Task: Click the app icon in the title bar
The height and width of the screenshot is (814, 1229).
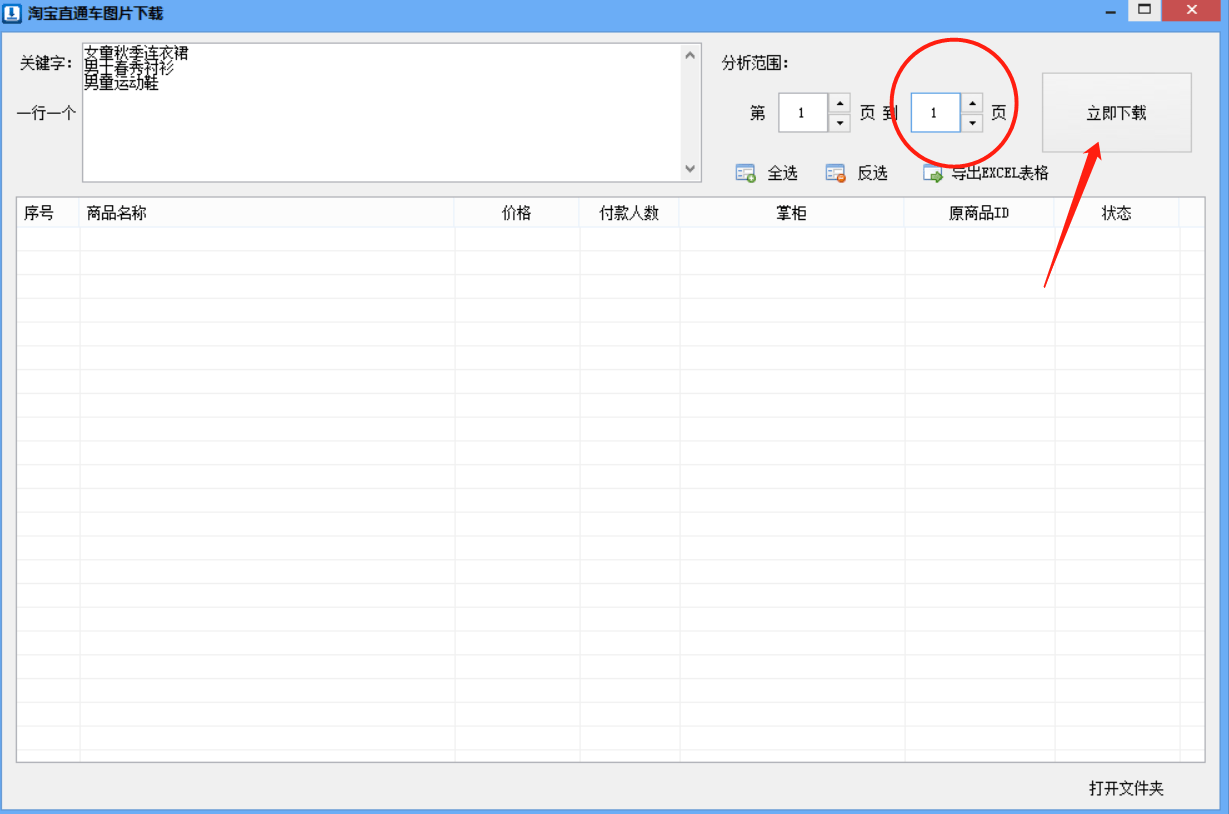Action: (x=13, y=13)
